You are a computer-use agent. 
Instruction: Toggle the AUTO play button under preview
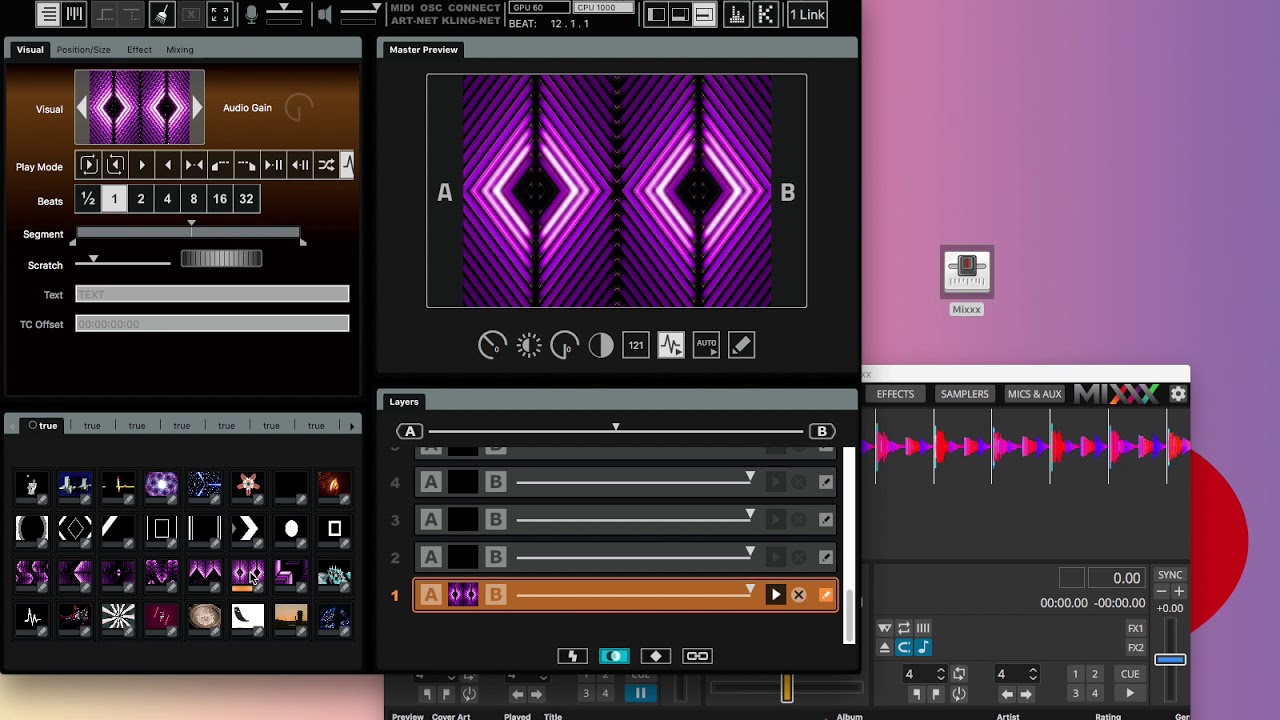point(706,346)
